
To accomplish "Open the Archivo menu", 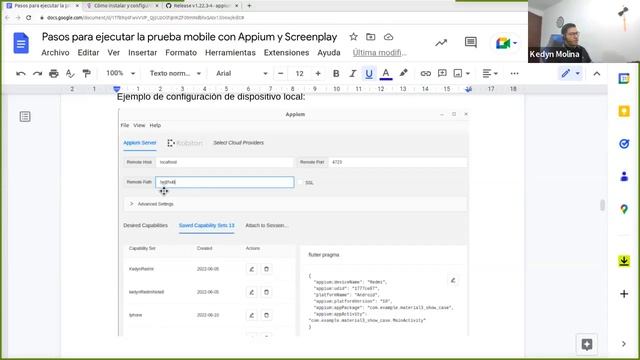I will (x=55, y=53).
